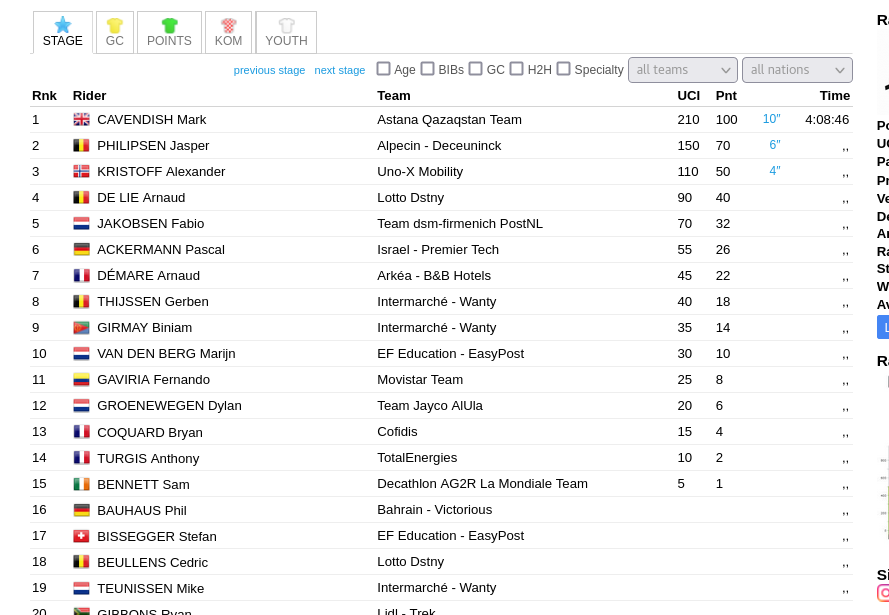Click the UCI column header
The image size is (889, 615).
pyautogui.click(x=688, y=96)
